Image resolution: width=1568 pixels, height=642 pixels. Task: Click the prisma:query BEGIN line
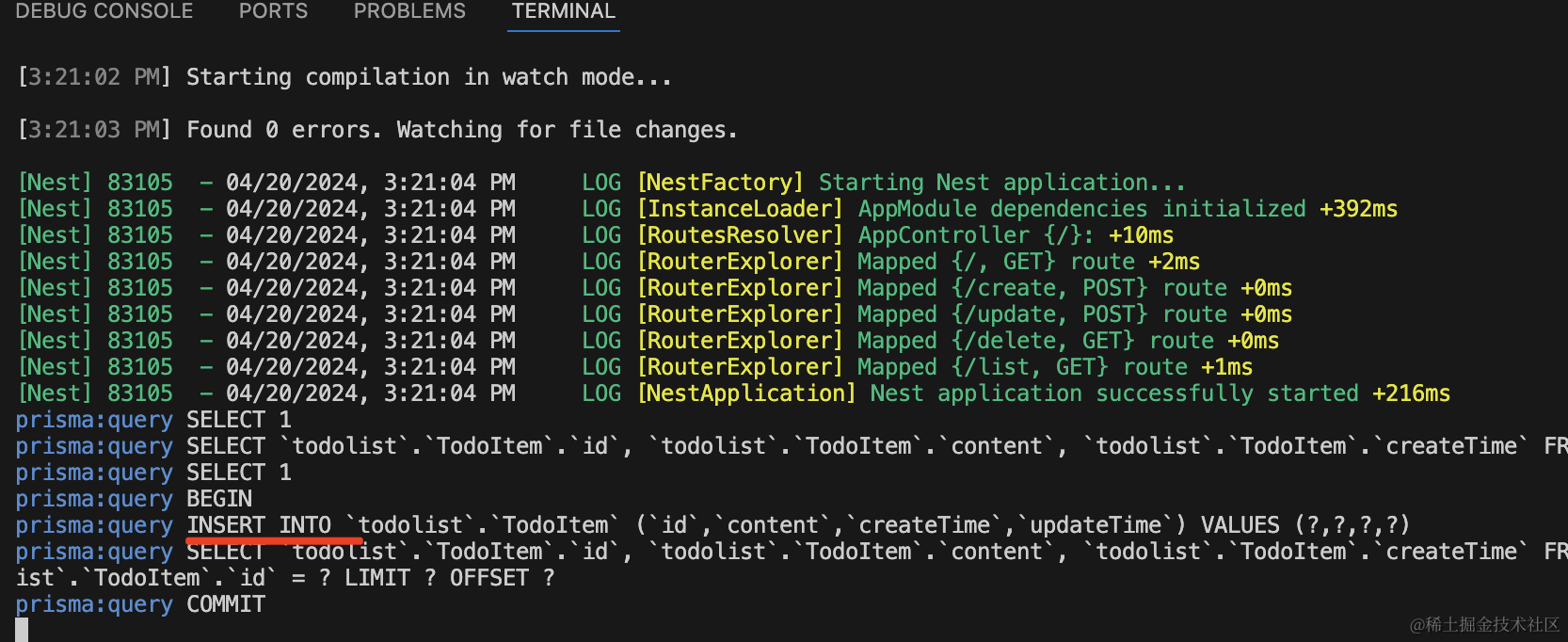coord(218,499)
